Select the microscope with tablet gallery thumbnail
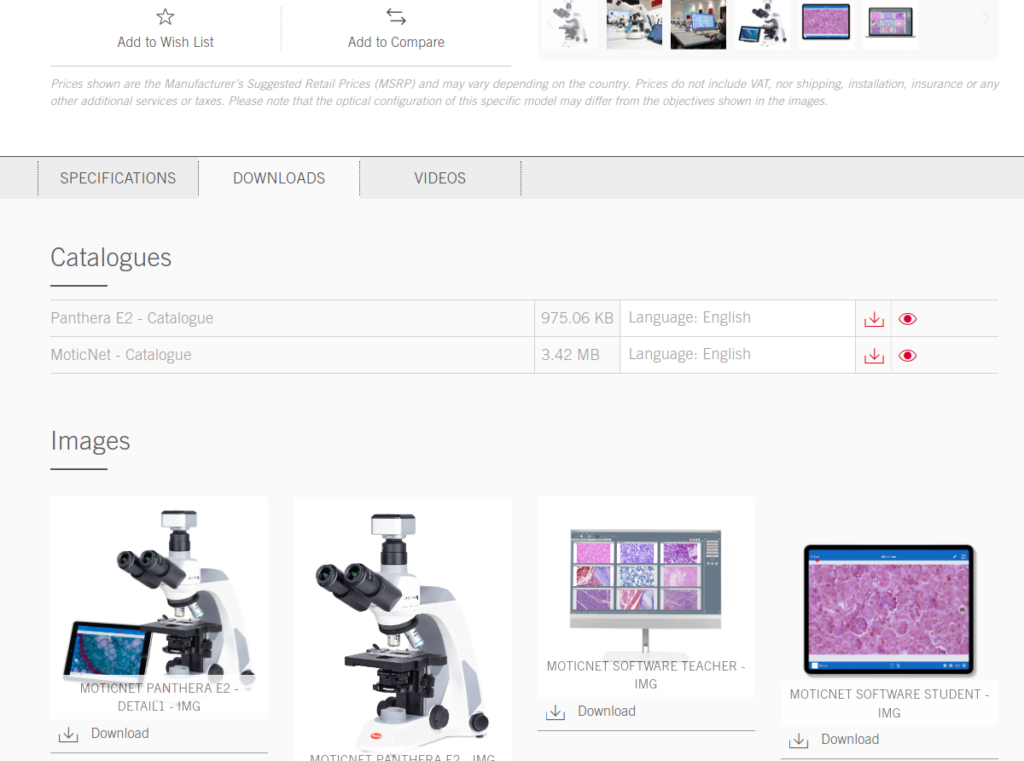The height and width of the screenshot is (761, 1024). 762,24
